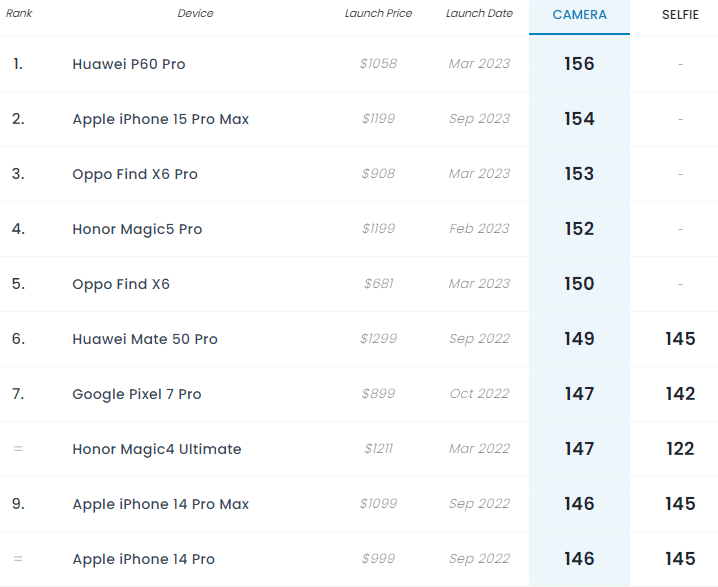Select Honor Magic5 Pro device name

coord(137,229)
